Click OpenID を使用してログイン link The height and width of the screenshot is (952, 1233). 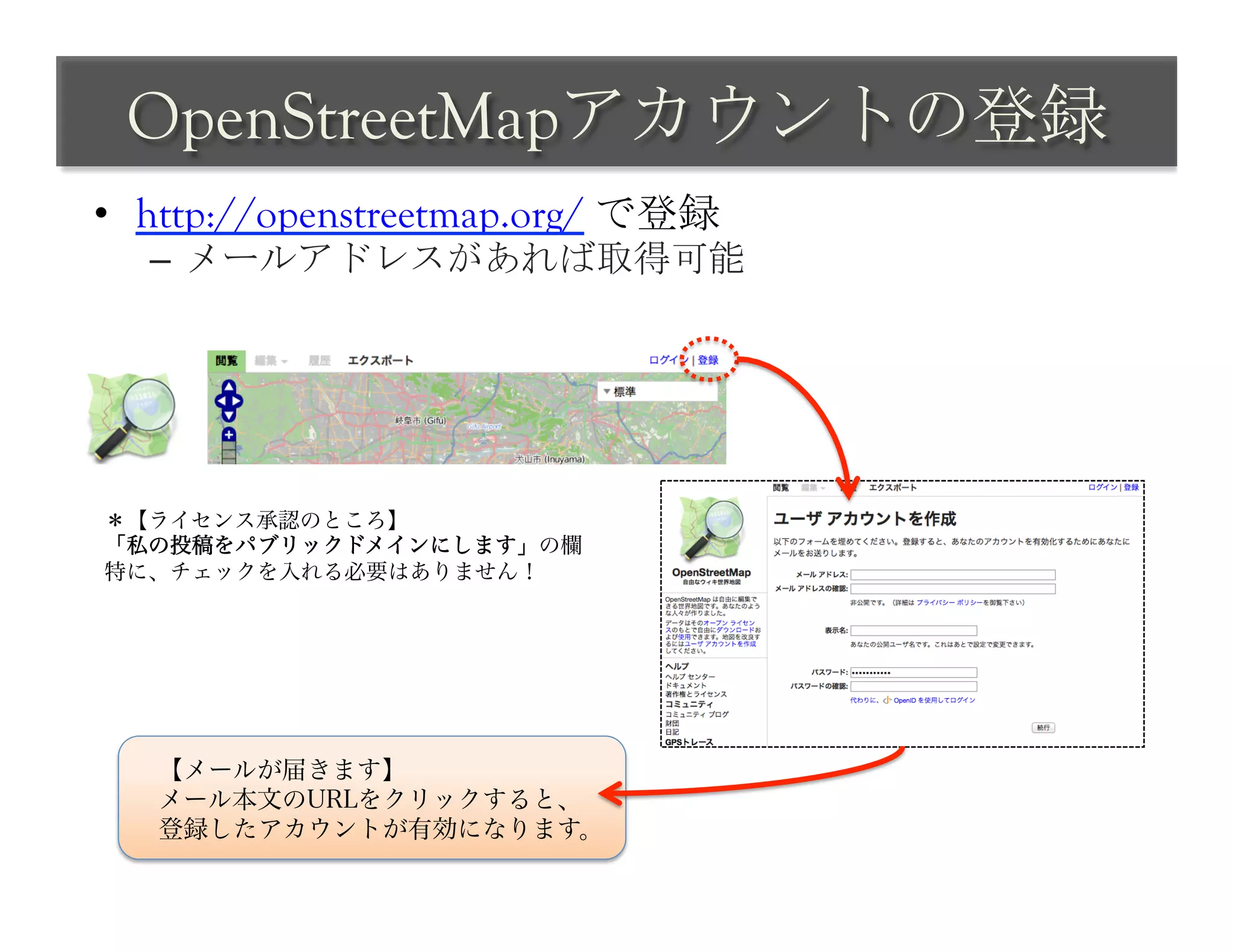(934, 700)
